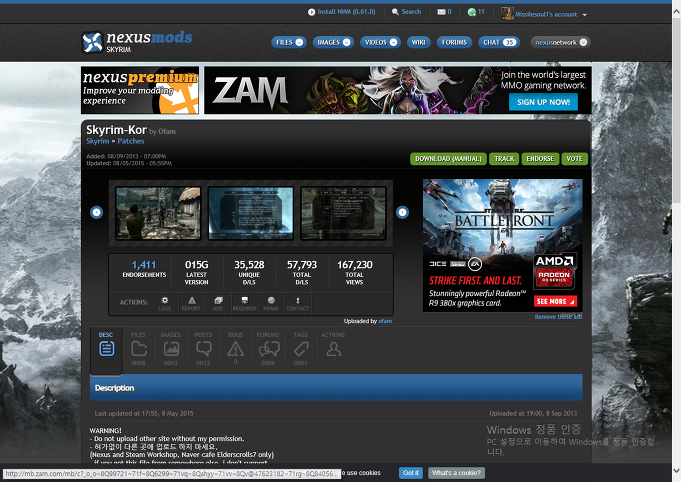Switch to the Files tab

pyautogui.click(x=139, y=349)
